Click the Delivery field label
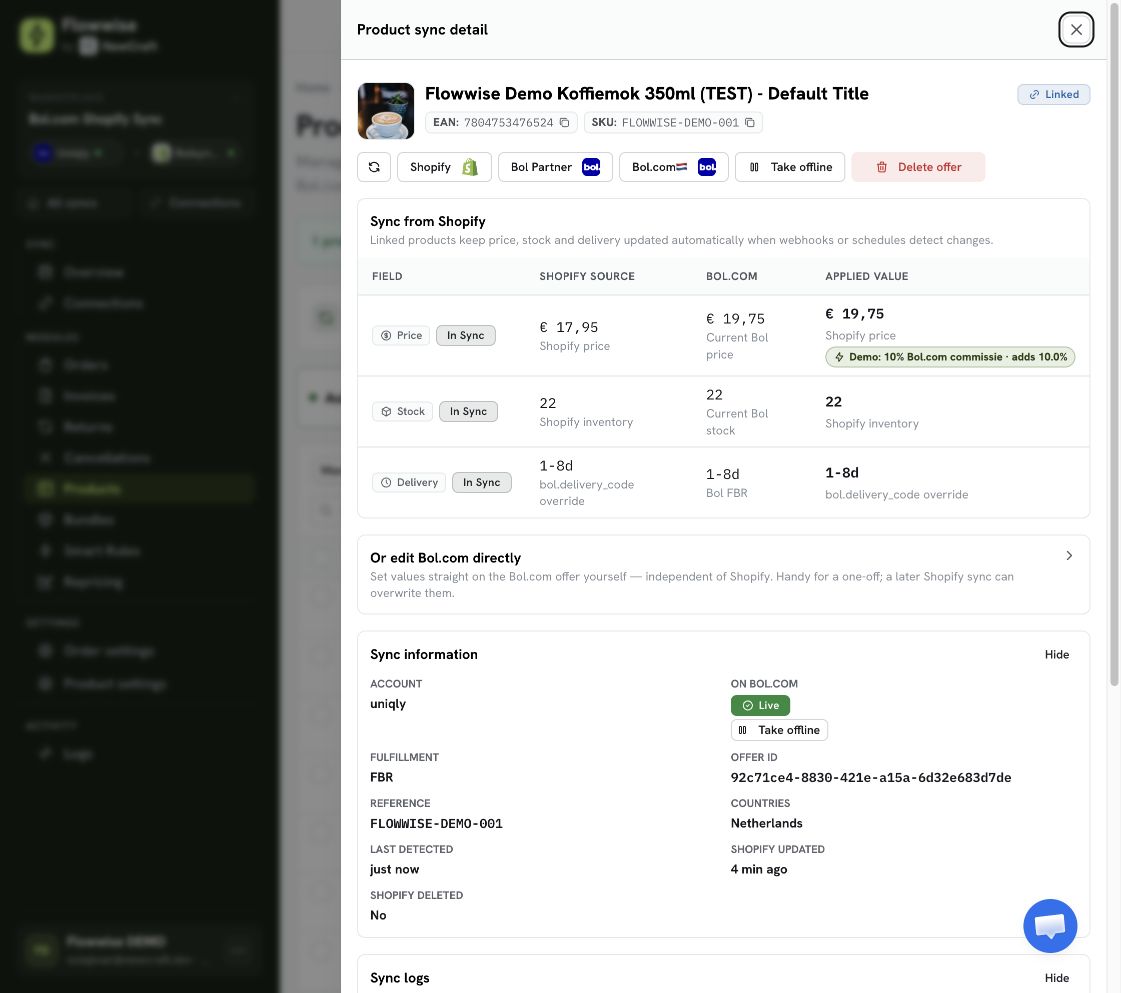Viewport: 1121px width, 993px height. click(x=409, y=483)
